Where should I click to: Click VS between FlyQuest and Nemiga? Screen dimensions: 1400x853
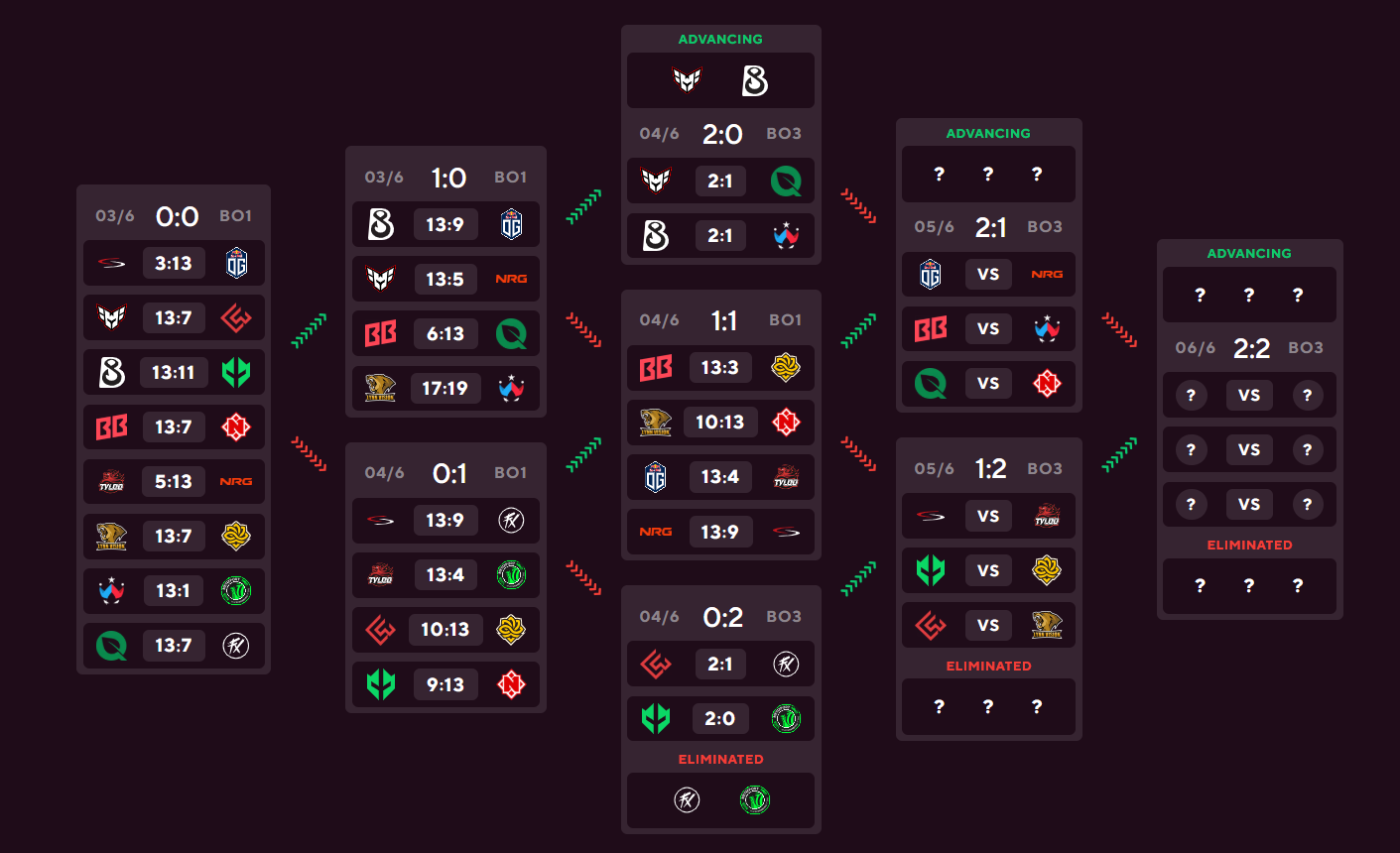(988, 383)
